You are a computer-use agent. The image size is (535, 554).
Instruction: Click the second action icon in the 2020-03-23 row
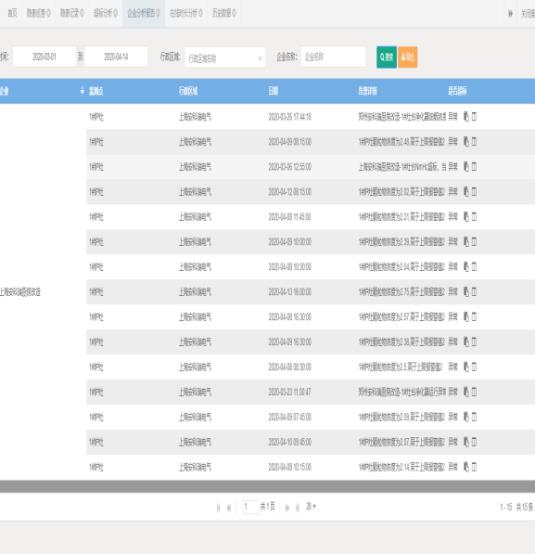(x=474, y=391)
